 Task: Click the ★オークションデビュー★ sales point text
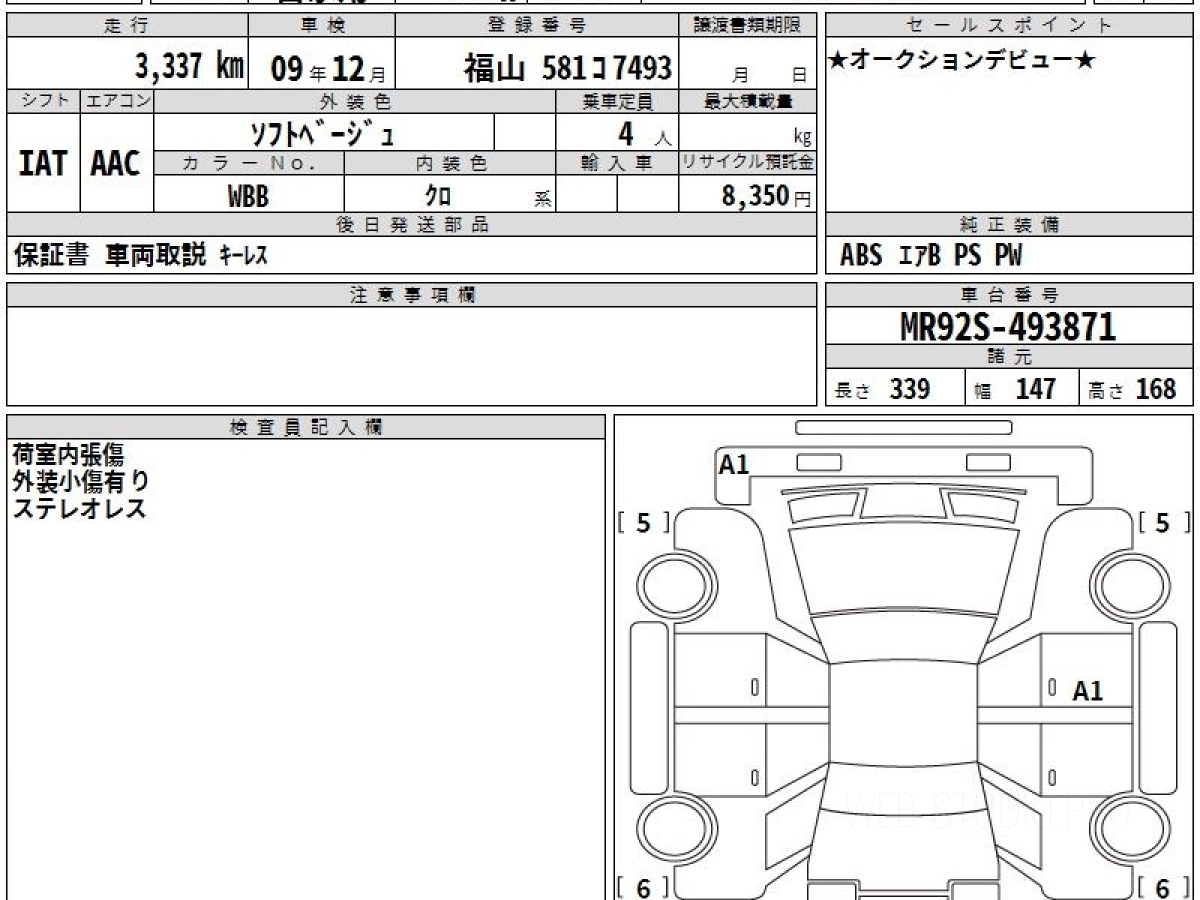962,62
